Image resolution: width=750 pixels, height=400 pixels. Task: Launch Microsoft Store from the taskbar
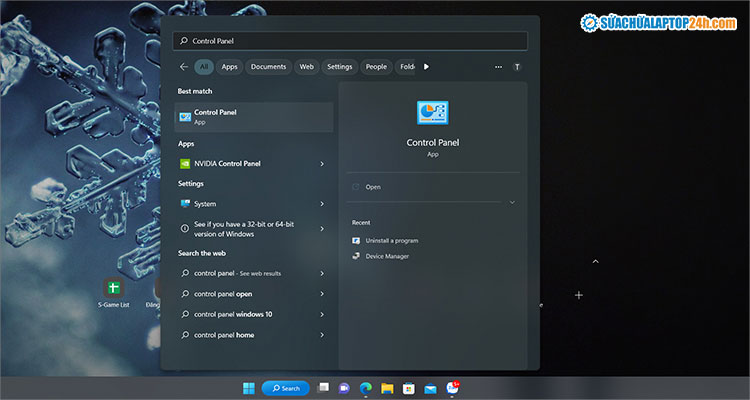click(408, 388)
